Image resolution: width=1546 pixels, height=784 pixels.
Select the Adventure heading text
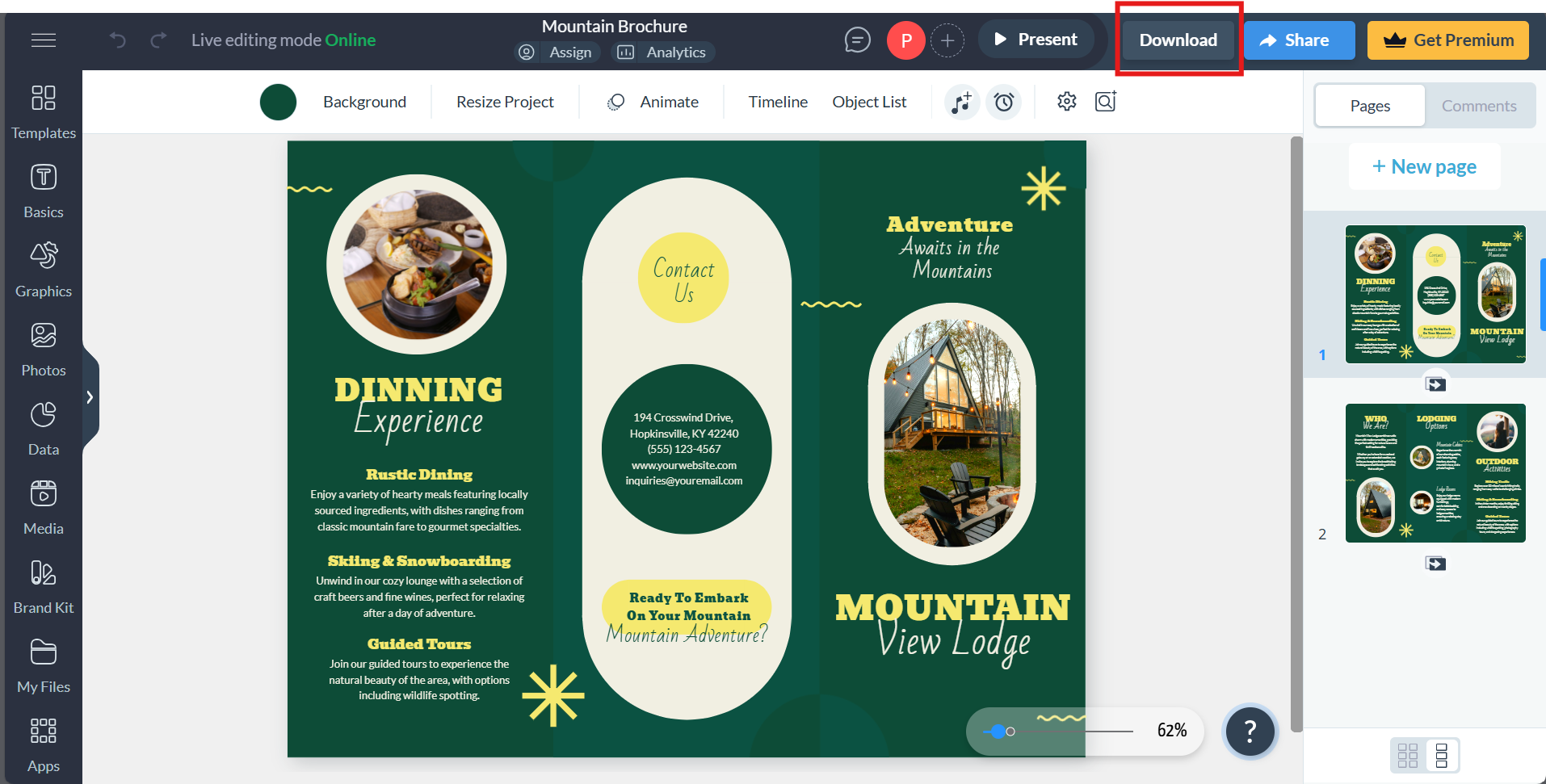coord(949,224)
